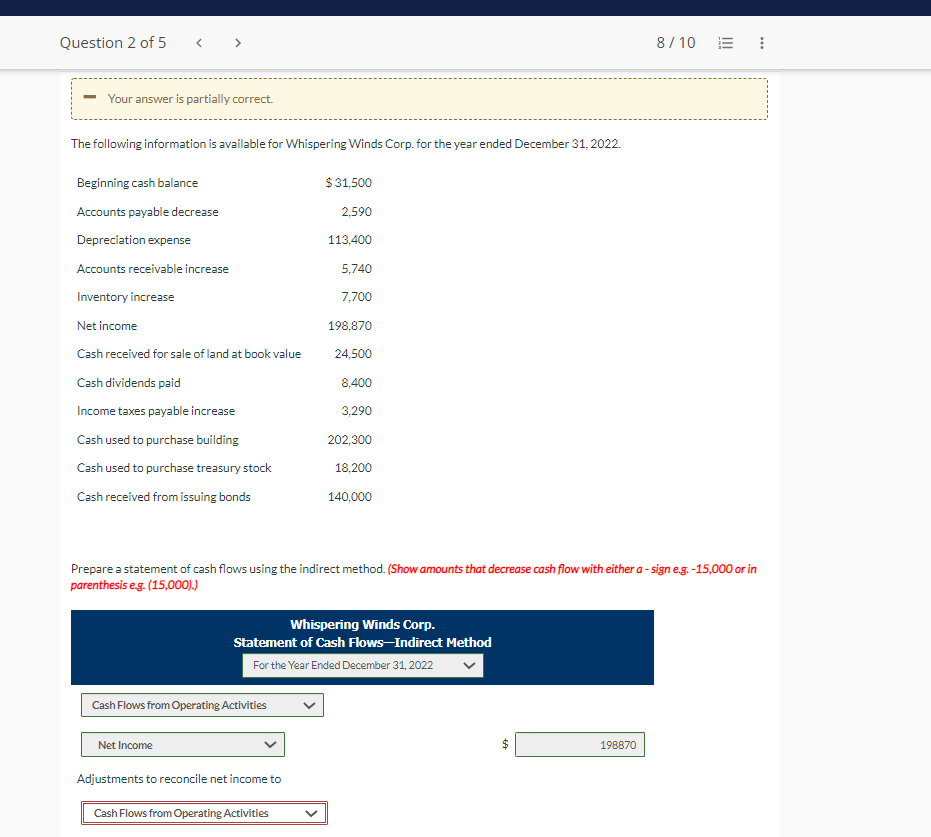Open the question list icon
This screenshot has width=931, height=837.
(x=726, y=43)
